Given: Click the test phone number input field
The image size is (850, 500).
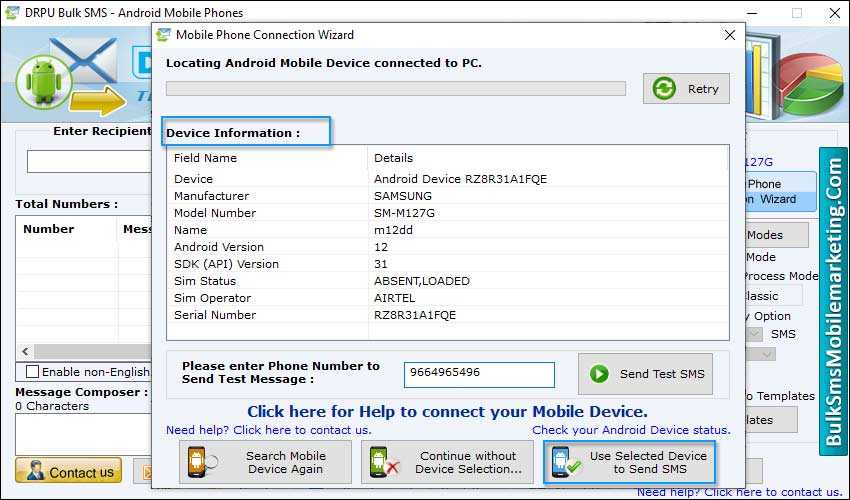Looking at the screenshot, I should pos(479,374).
